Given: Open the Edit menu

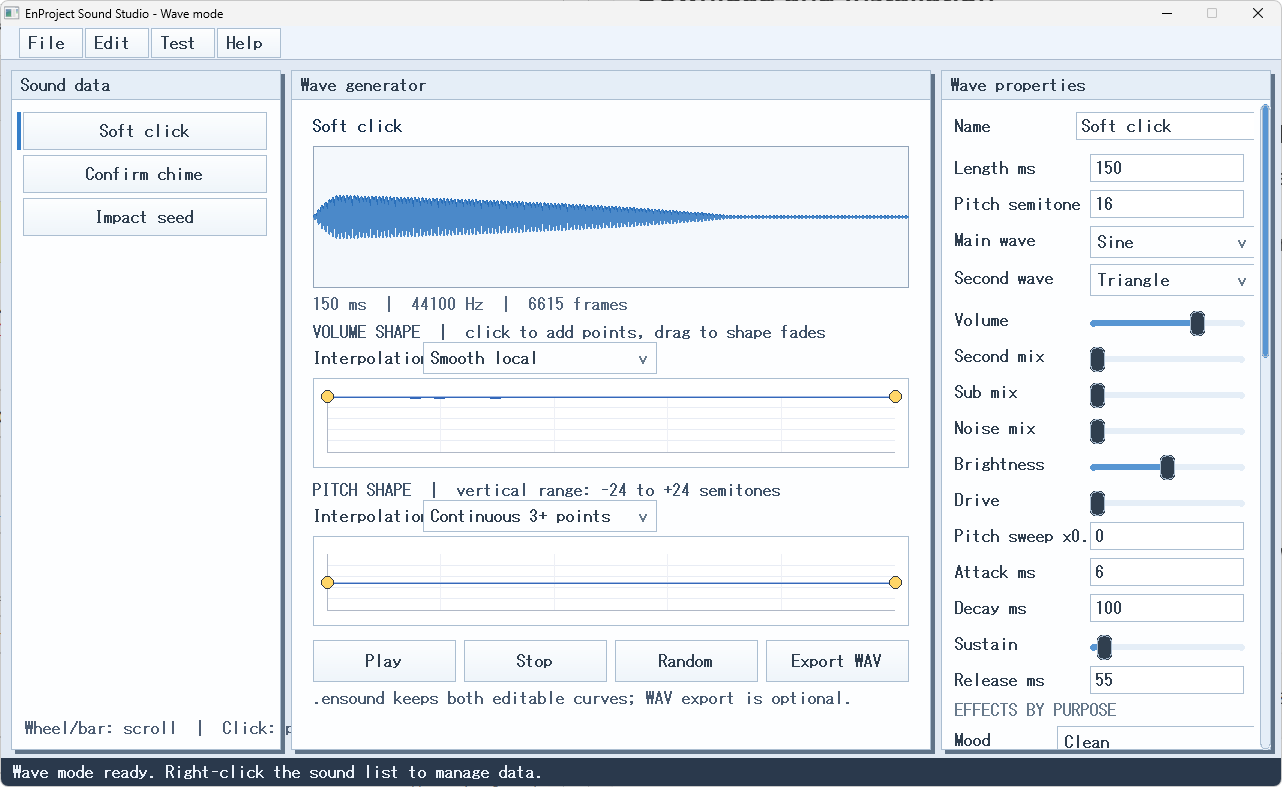Looking at the screenshot, I should coord(117,43).
